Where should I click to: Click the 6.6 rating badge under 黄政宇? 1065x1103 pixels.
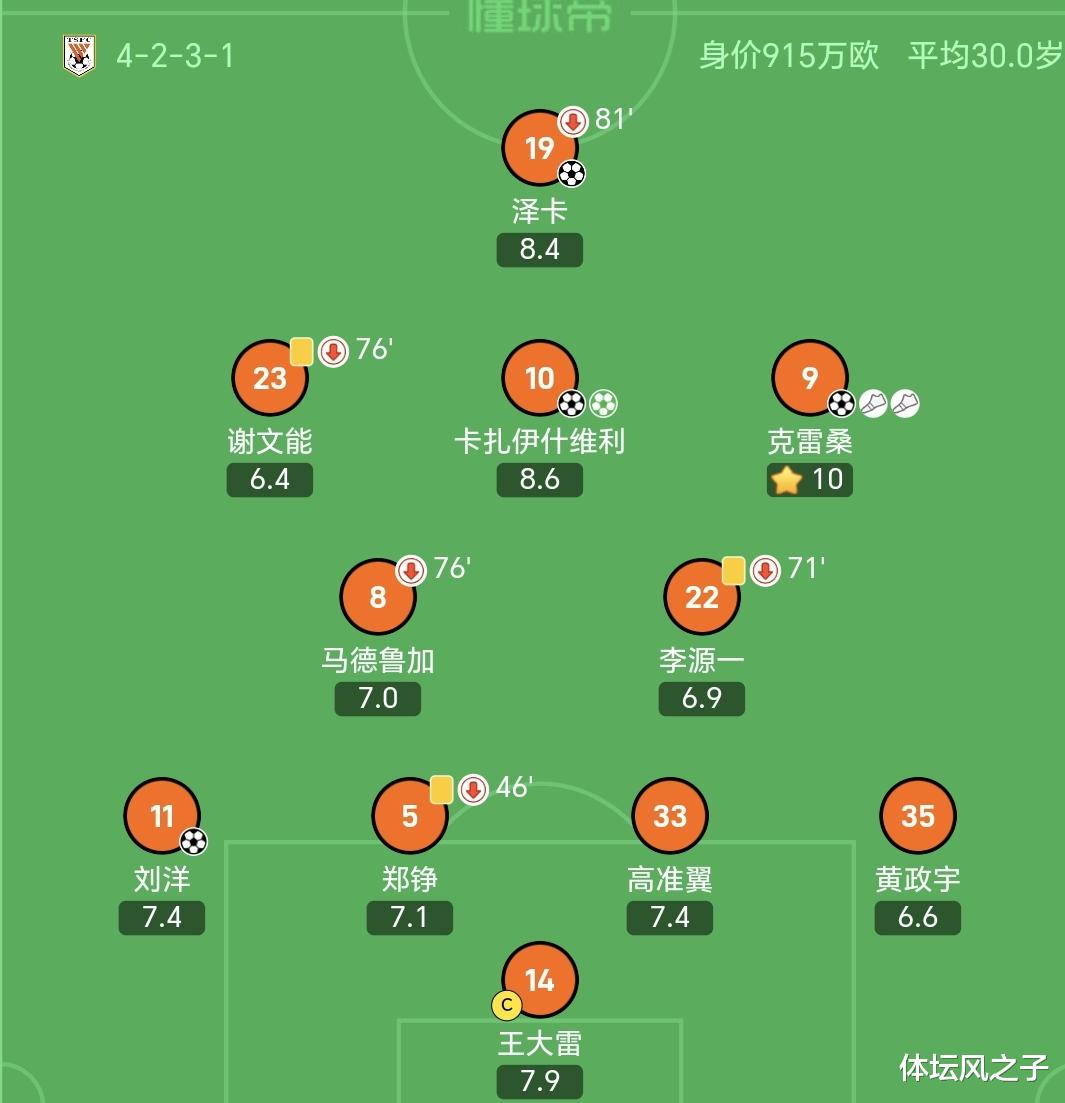[918, 917]
